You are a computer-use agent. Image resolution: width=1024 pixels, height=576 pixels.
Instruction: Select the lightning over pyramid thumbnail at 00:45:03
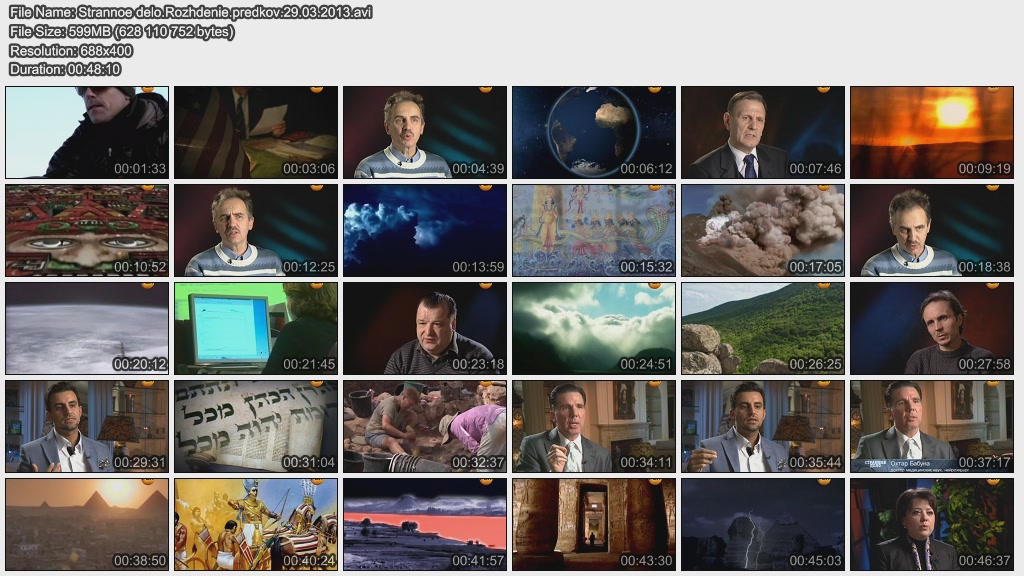tap(762, 524)
